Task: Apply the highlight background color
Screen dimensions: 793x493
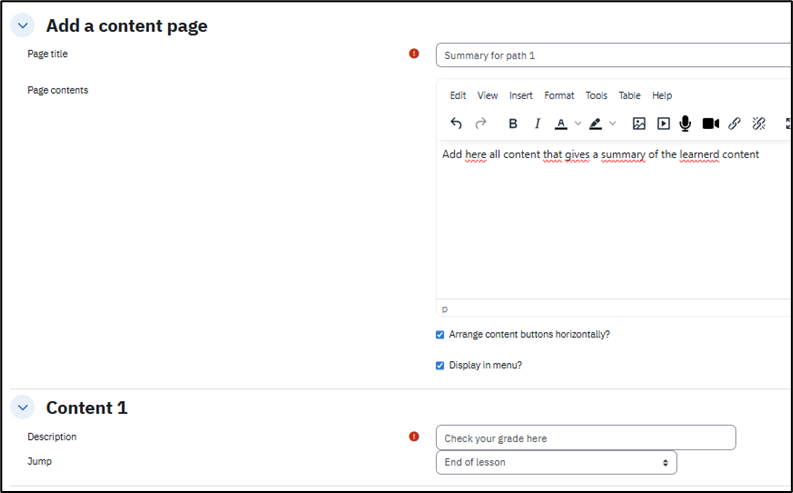Action: [x=596, y=124]
